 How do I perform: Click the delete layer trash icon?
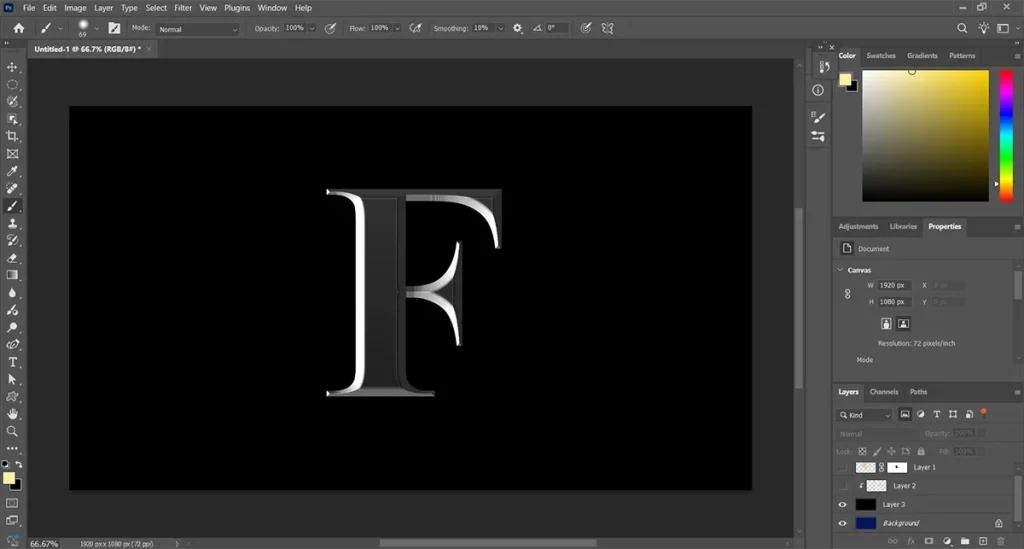1000,541
